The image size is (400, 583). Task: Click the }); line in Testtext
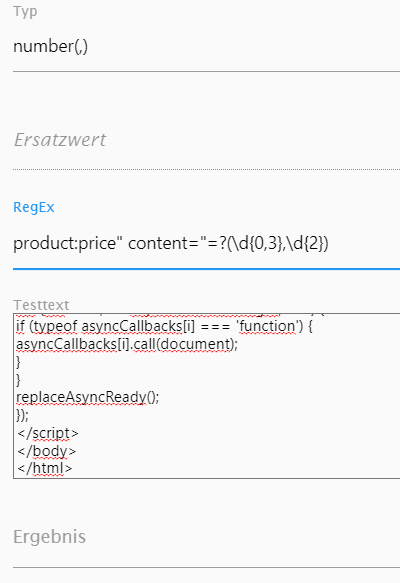click(22, 415)
